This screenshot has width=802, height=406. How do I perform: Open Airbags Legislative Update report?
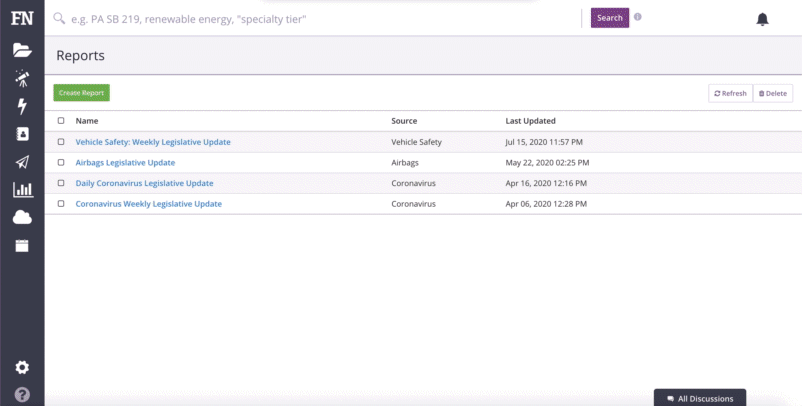tap(125, 162)
